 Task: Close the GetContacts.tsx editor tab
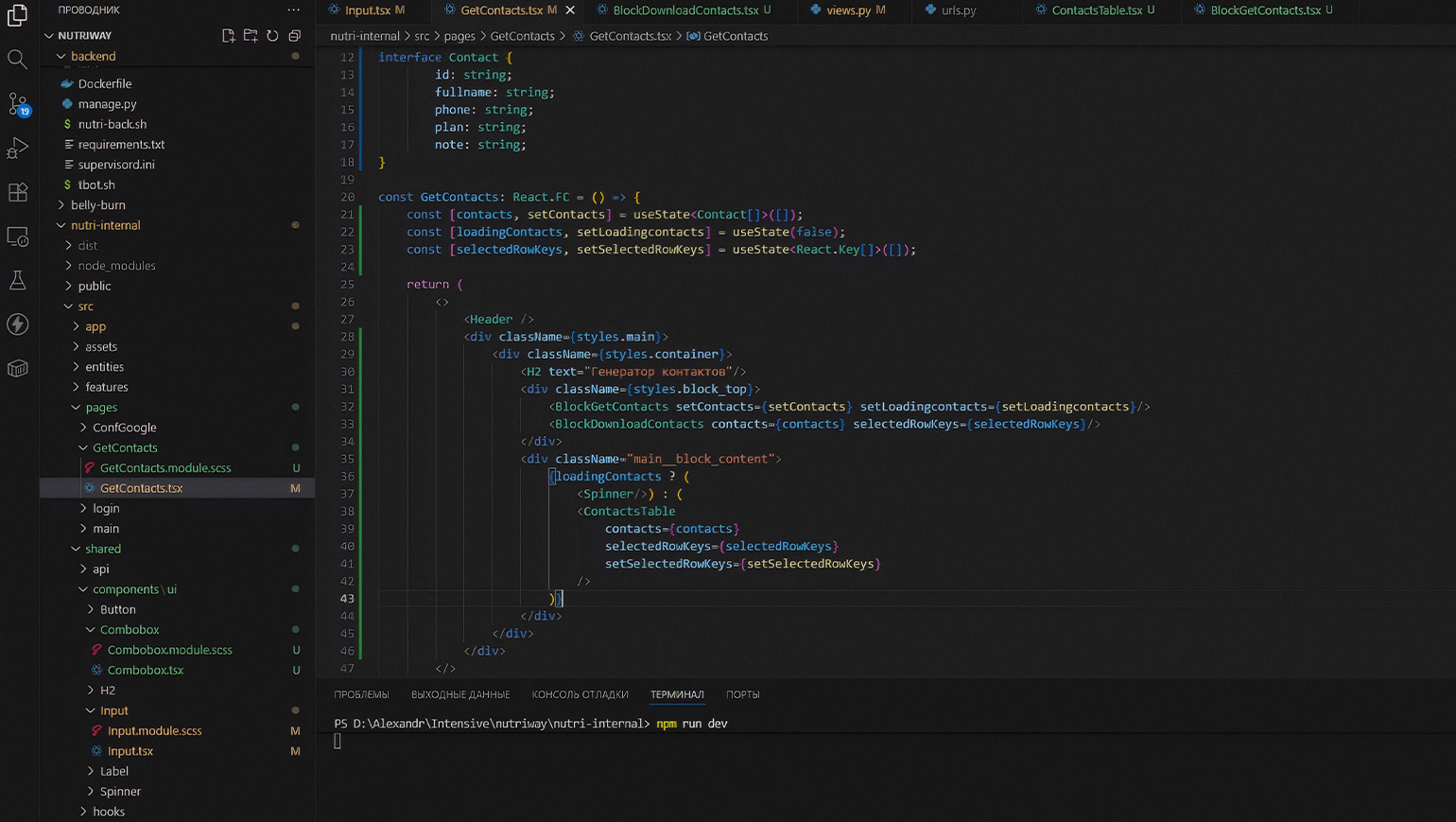(x=570, y=10)
